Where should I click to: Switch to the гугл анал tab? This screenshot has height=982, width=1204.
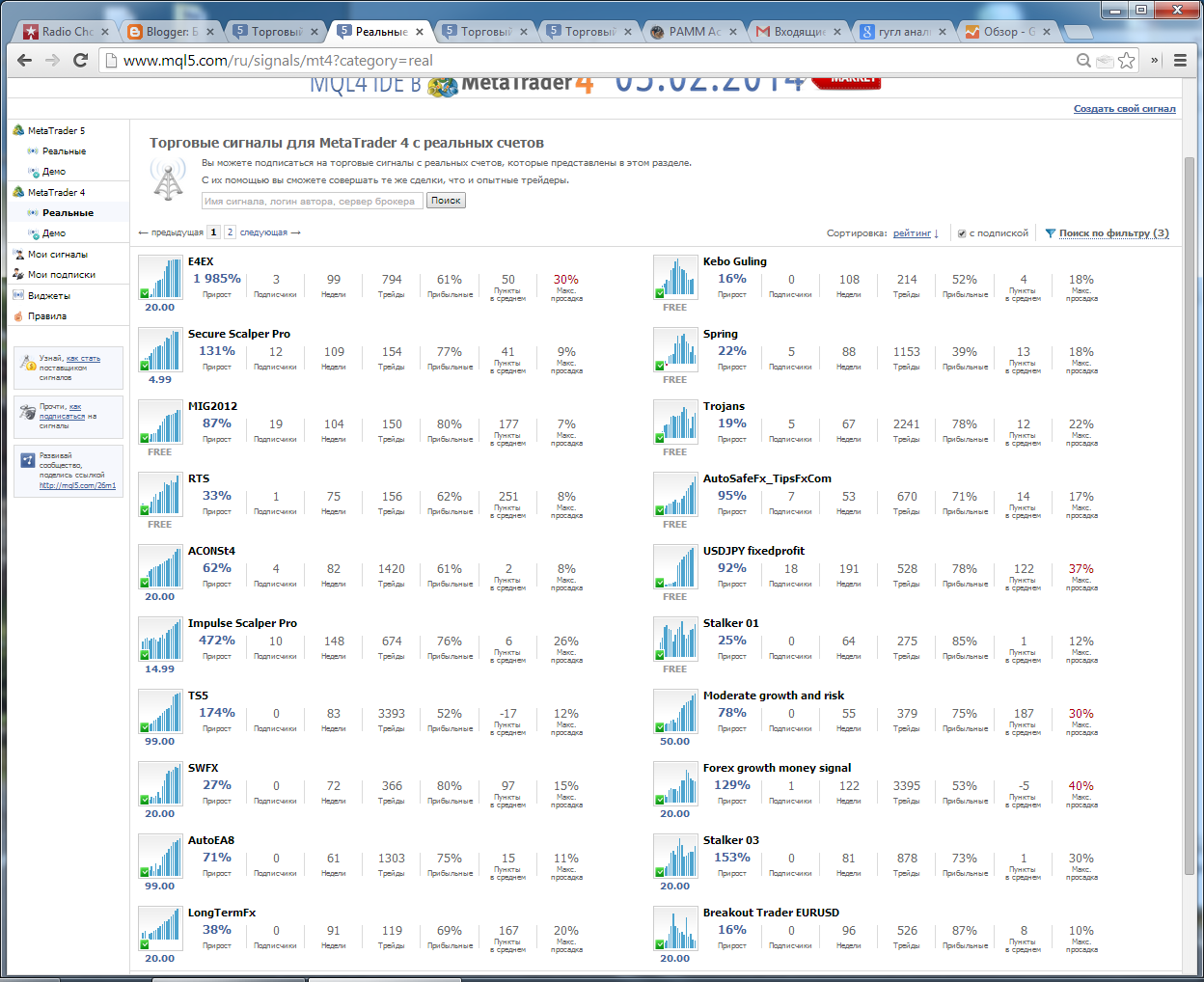click(903, 32)
